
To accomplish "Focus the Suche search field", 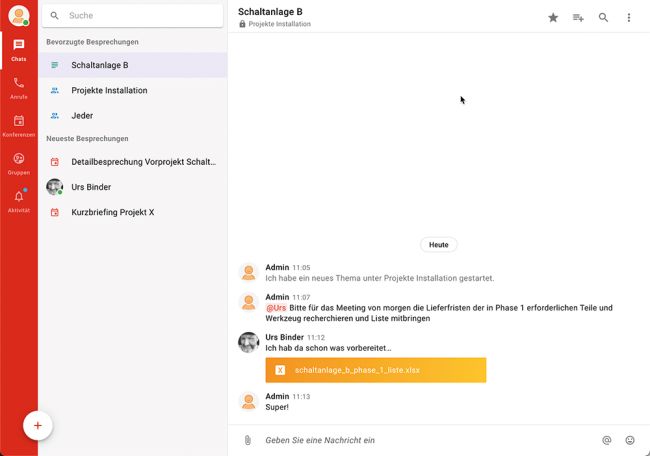I will click(x=133, y=16).
